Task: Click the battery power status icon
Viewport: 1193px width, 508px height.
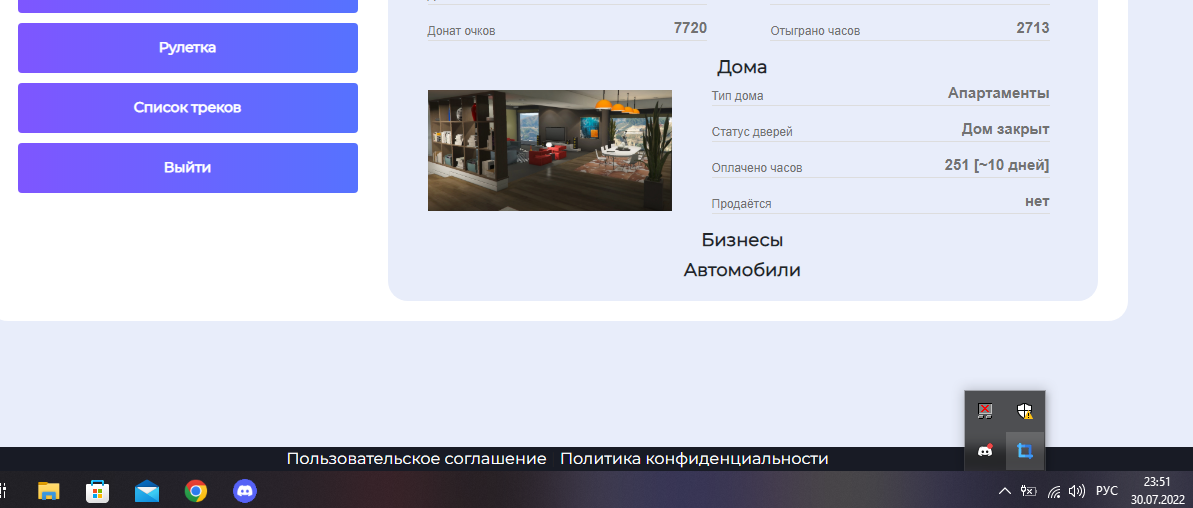Action: [x=1029, y=491]
